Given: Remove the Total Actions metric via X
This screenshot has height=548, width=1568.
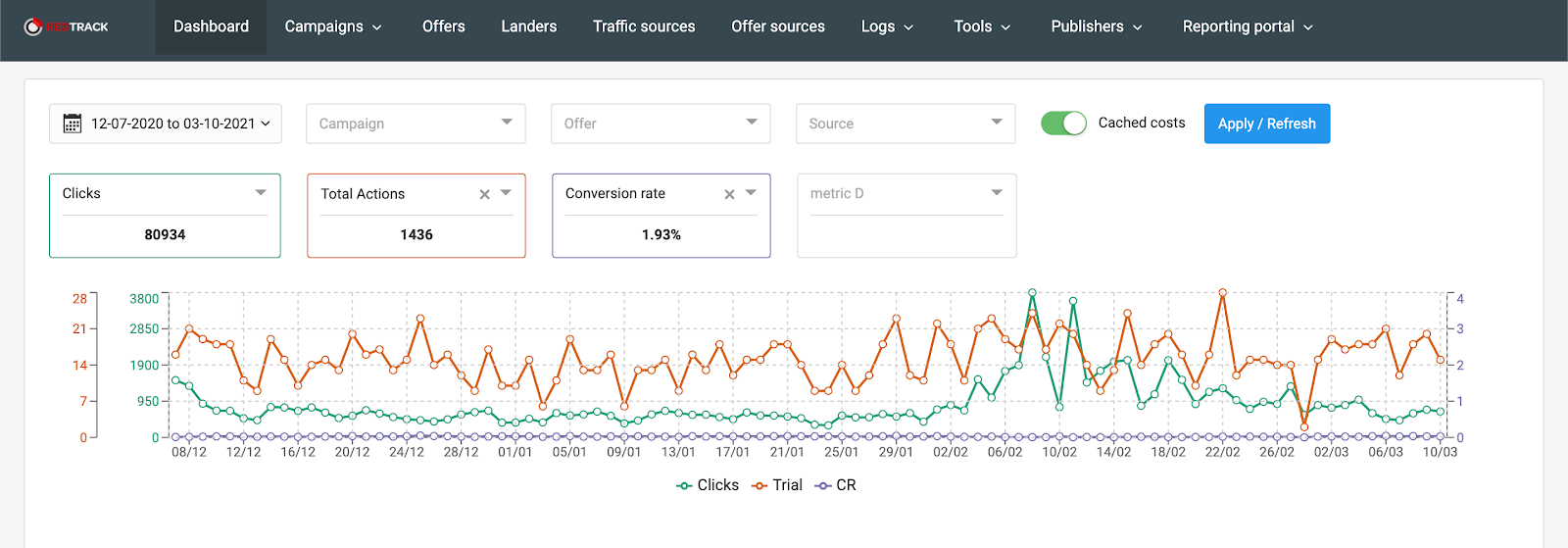Looking at the screenshot, I should pos(484,194).
